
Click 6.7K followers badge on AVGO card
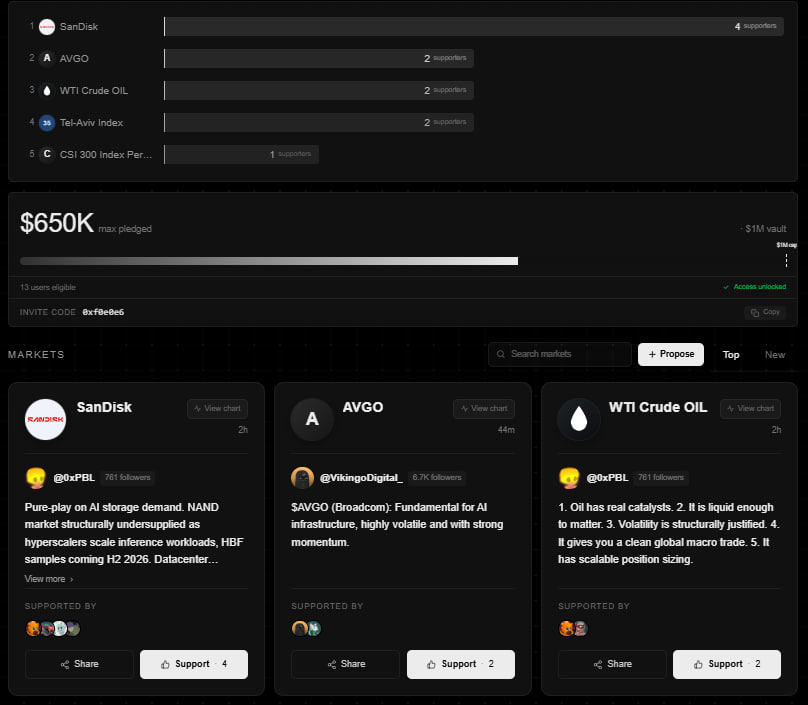point(437,477)
